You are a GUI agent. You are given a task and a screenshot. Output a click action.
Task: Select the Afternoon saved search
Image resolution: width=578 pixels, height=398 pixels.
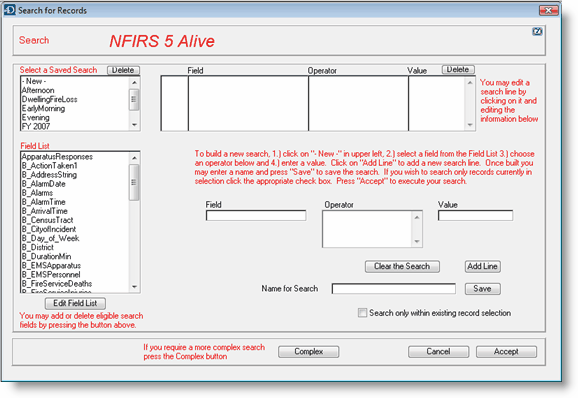click(x=76, y=90)
